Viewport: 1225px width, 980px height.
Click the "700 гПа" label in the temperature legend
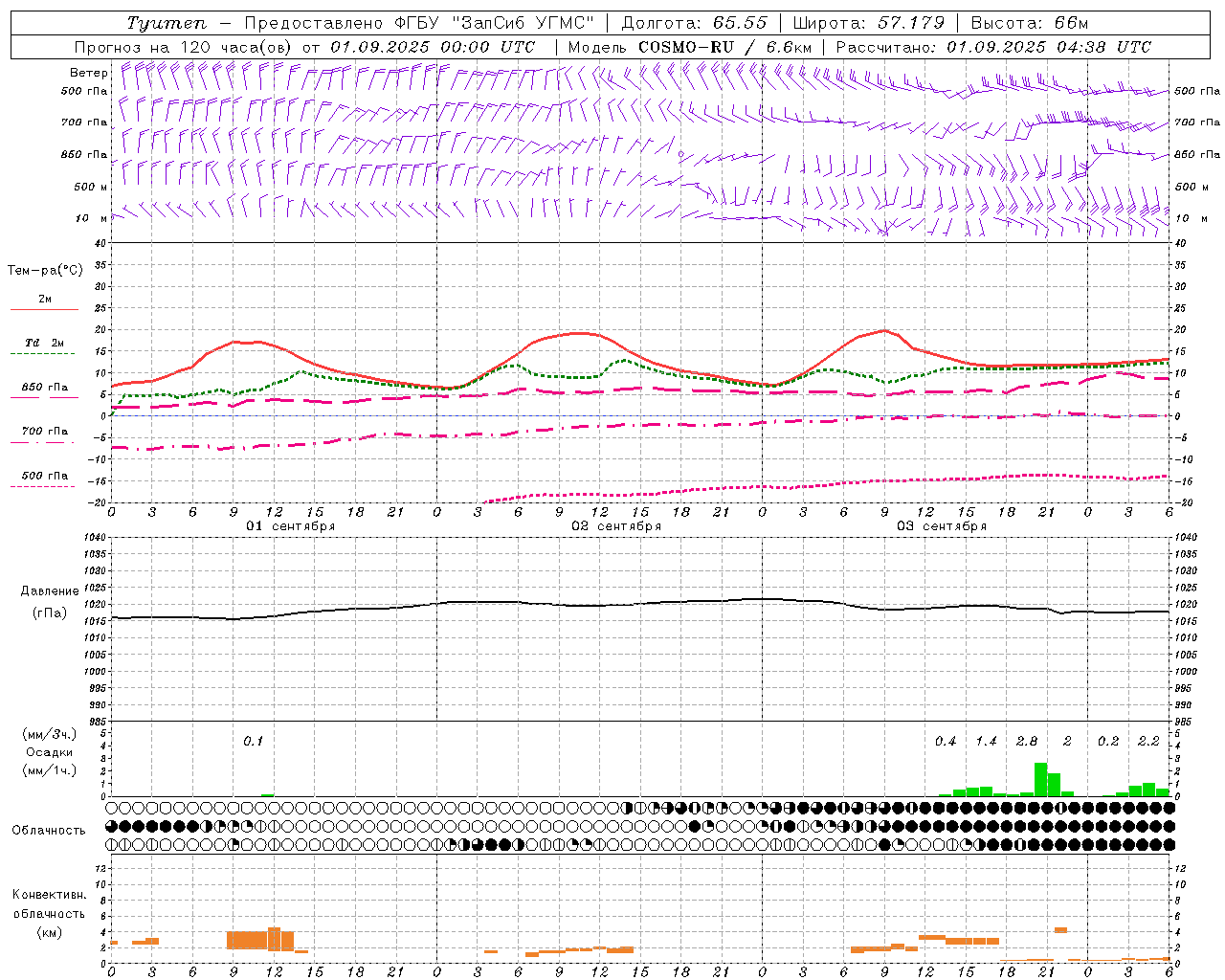pyautogui.click(x=45, y=432)
